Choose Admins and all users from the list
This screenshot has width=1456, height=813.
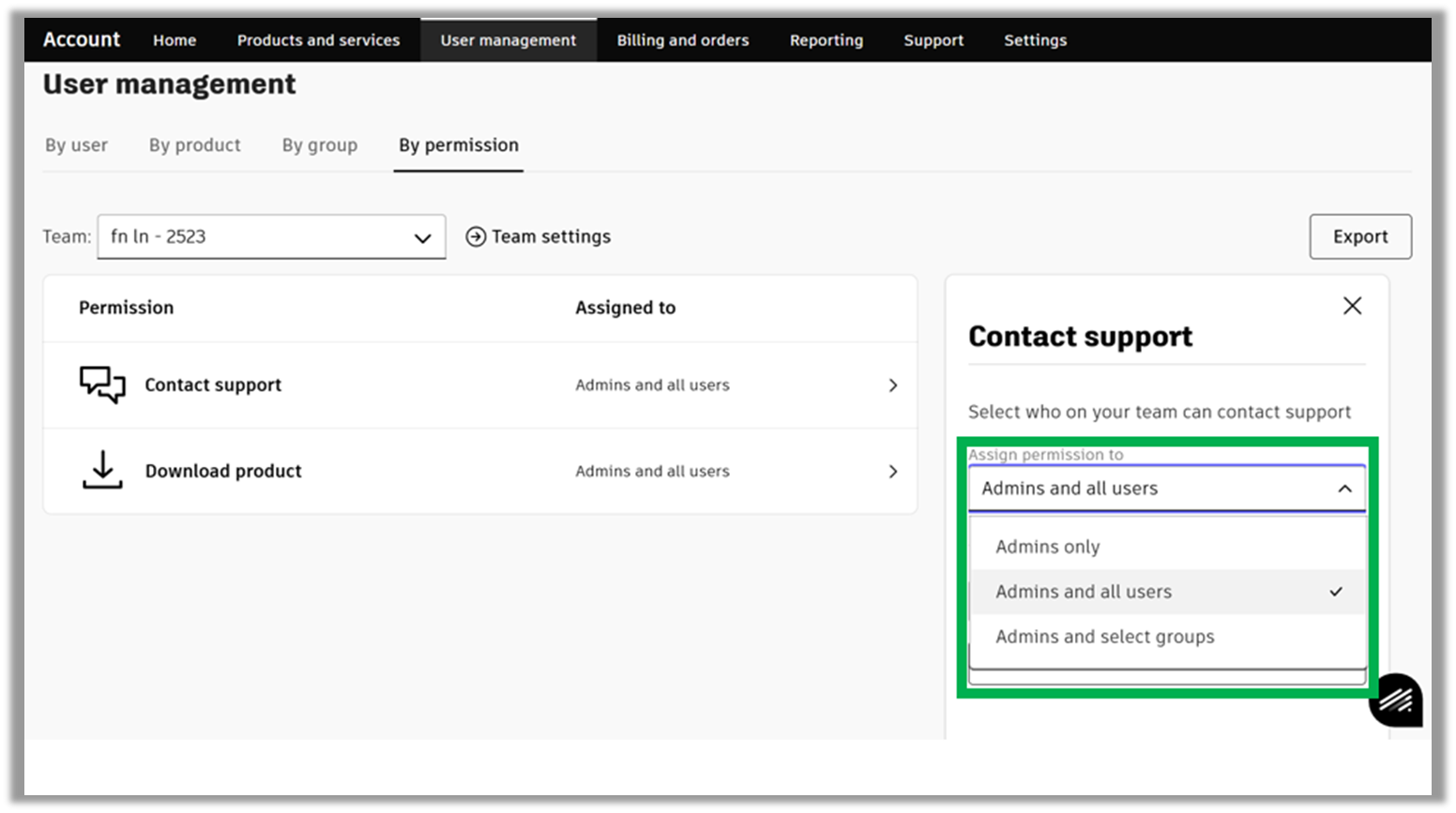pyautogui.click(x=1082, y=592)
